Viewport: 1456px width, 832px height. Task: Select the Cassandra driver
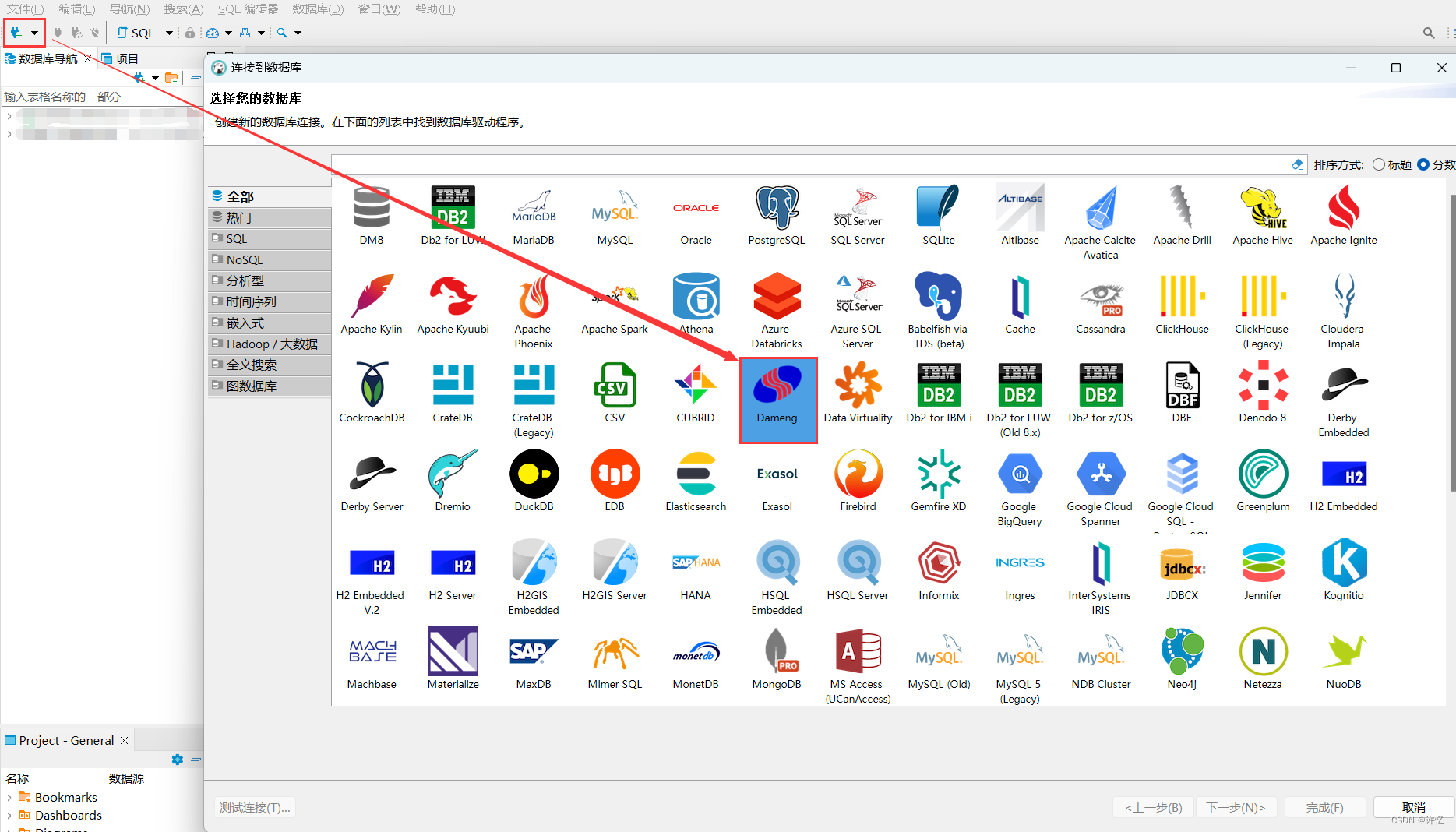tap(1101, 305)
